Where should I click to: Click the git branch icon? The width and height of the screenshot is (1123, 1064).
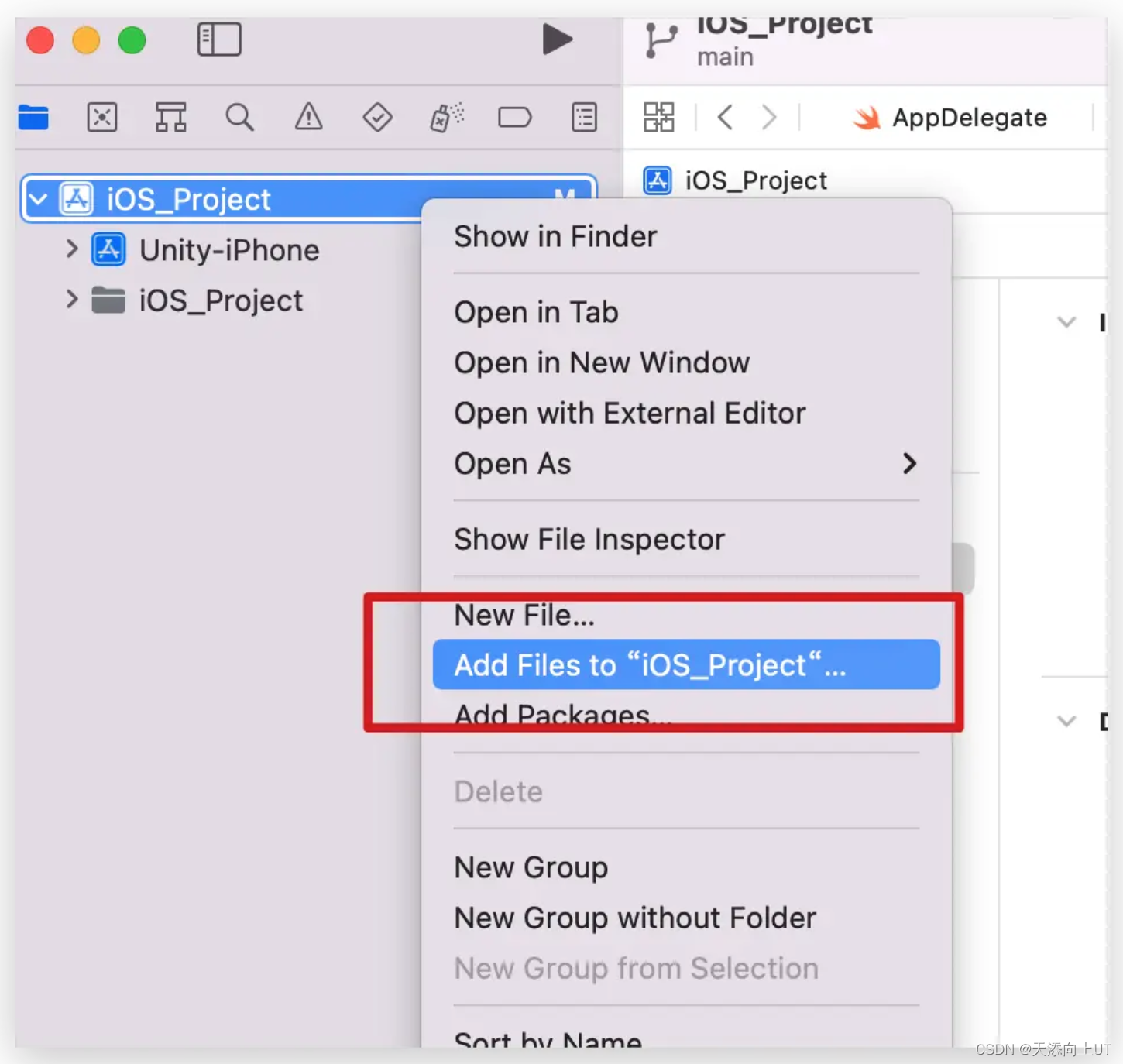pos(661,40)
